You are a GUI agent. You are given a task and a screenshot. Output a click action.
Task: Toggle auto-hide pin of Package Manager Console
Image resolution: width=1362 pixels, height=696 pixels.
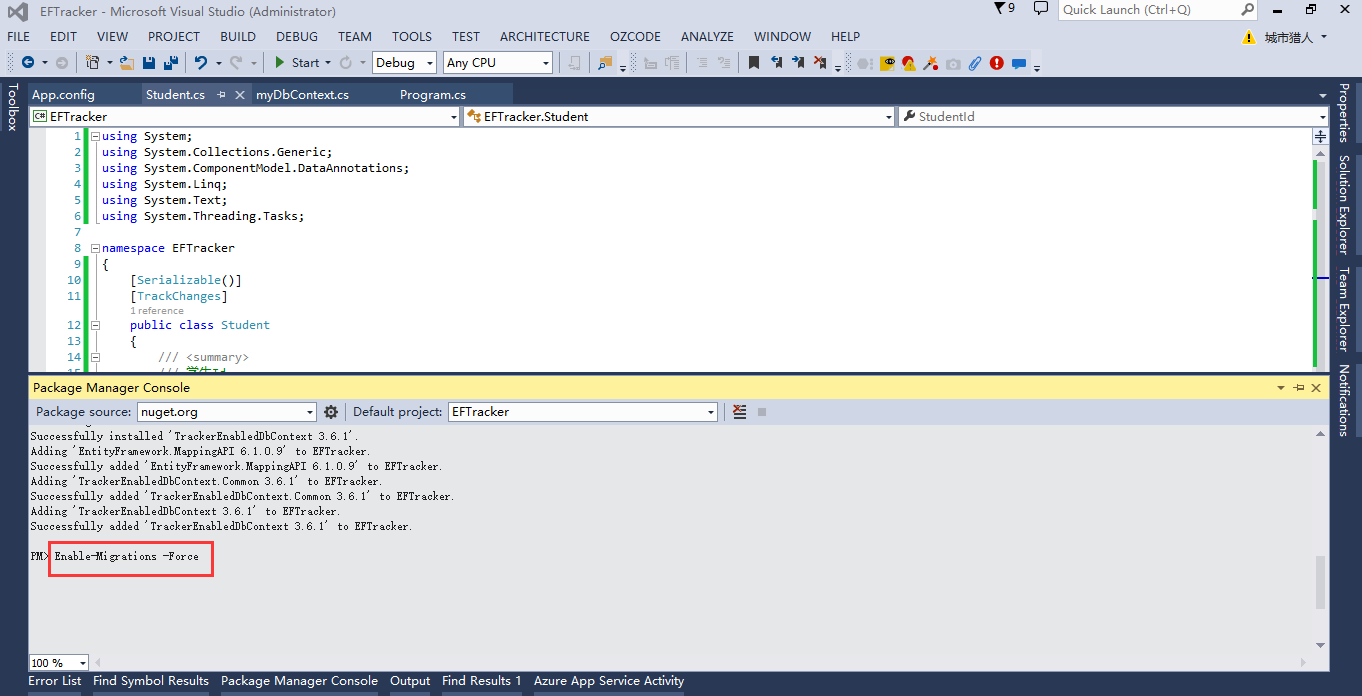pyautogui.click(x=1299, y=387)
